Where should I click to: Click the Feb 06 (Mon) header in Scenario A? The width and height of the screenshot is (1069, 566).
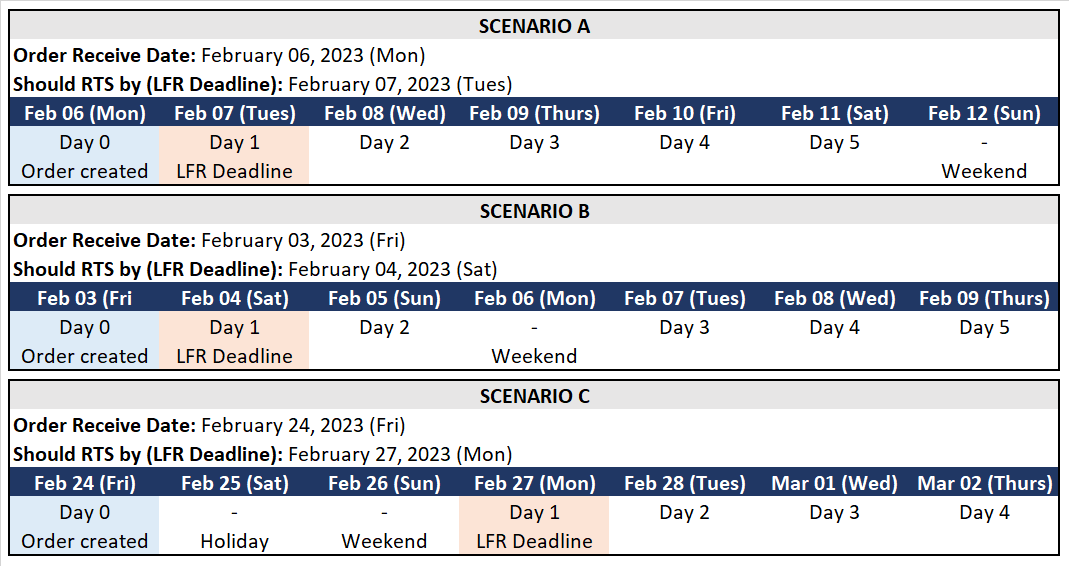click(85, 113)
